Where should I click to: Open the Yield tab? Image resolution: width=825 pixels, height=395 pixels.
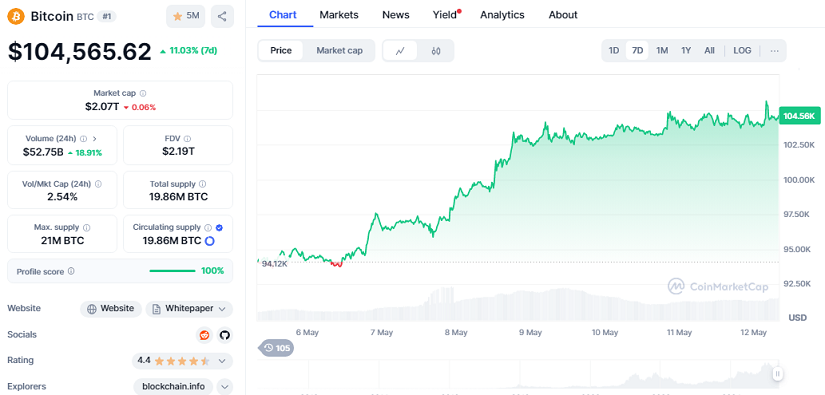click(x=445, y=15)
